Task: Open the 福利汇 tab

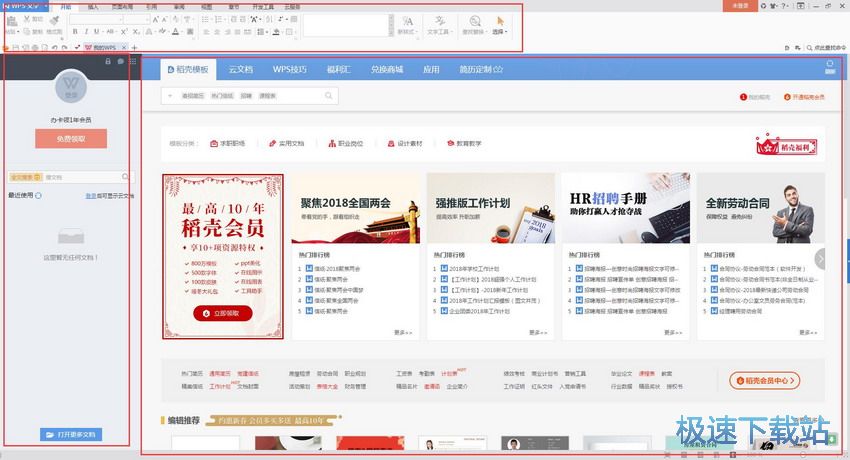Action: pyautogui.click(x=338, y=69)
